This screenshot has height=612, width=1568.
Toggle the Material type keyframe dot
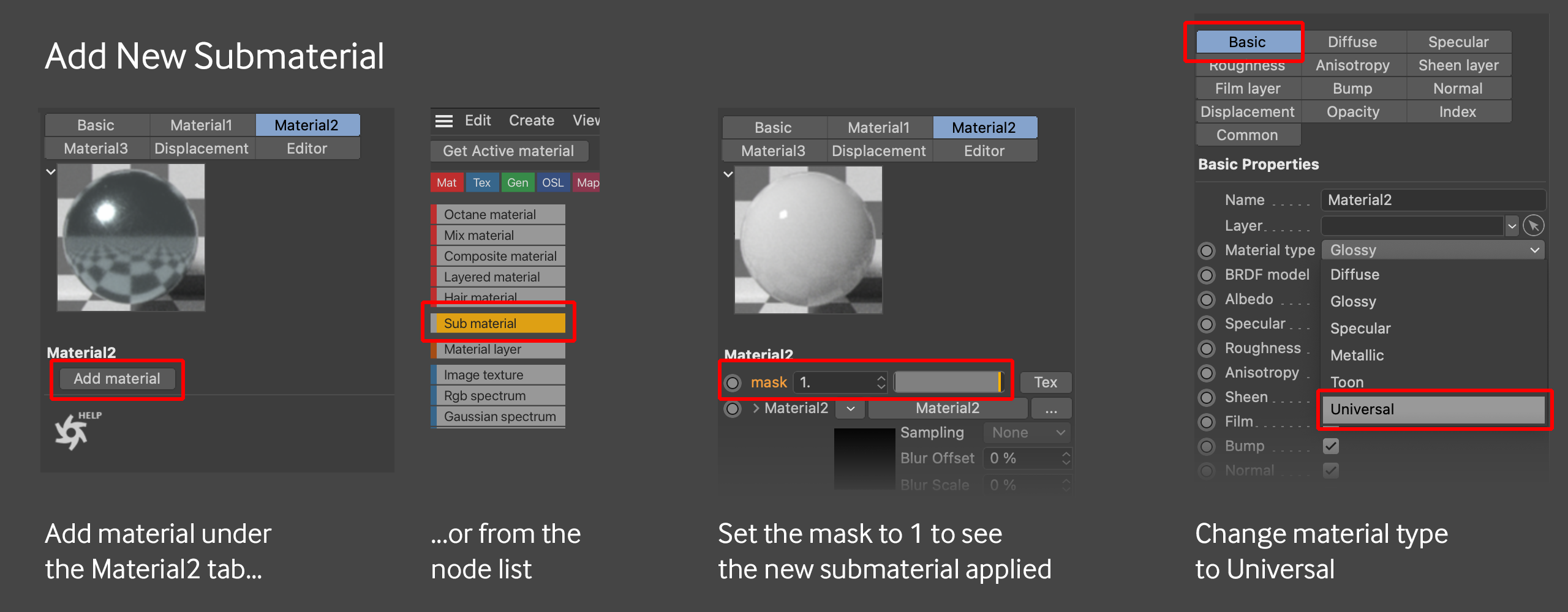click(x=1207, y=250)
